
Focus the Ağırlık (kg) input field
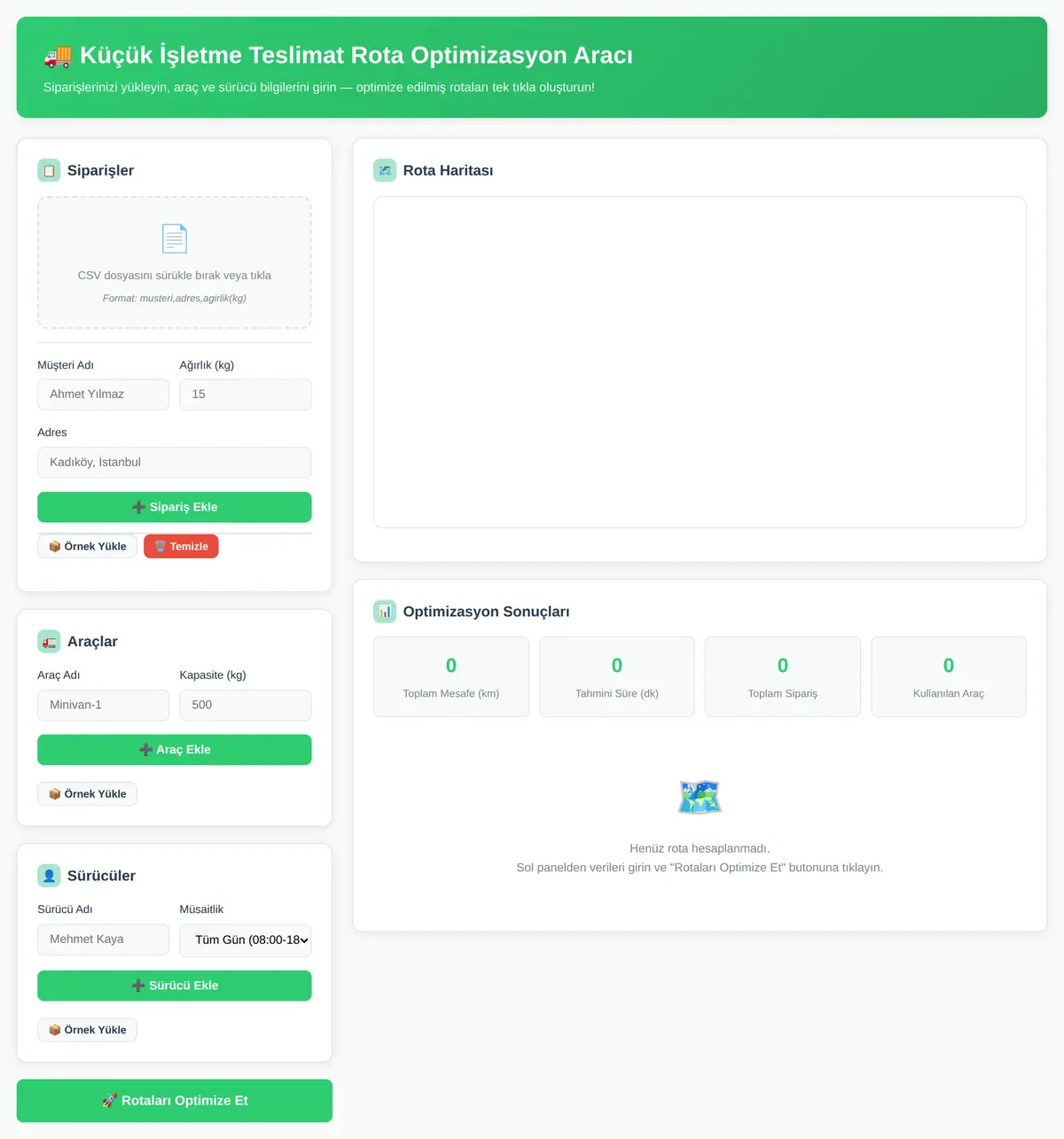(x=246, y=394)
